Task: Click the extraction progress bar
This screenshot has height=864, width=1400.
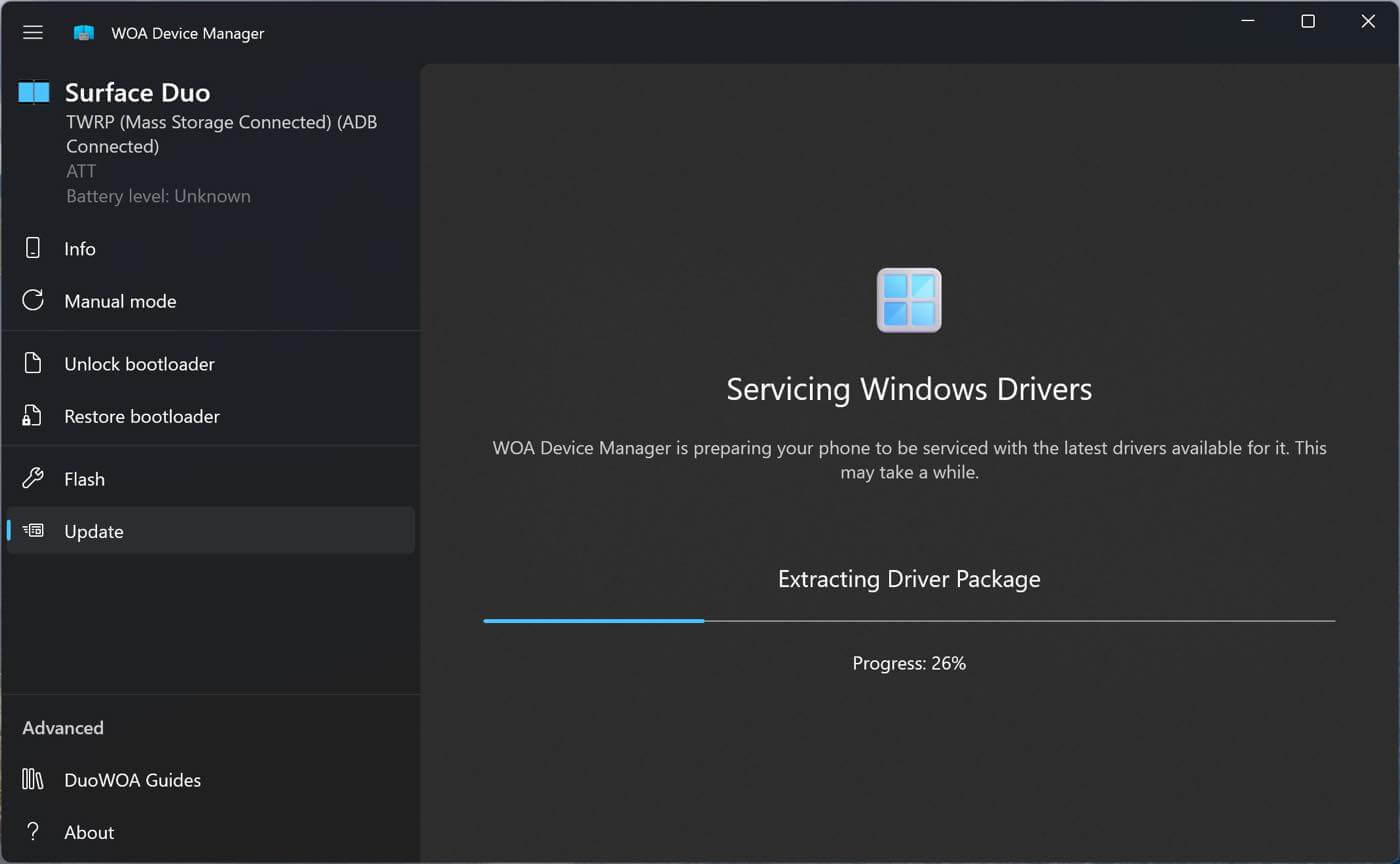Action: click(x=909, y=621)
